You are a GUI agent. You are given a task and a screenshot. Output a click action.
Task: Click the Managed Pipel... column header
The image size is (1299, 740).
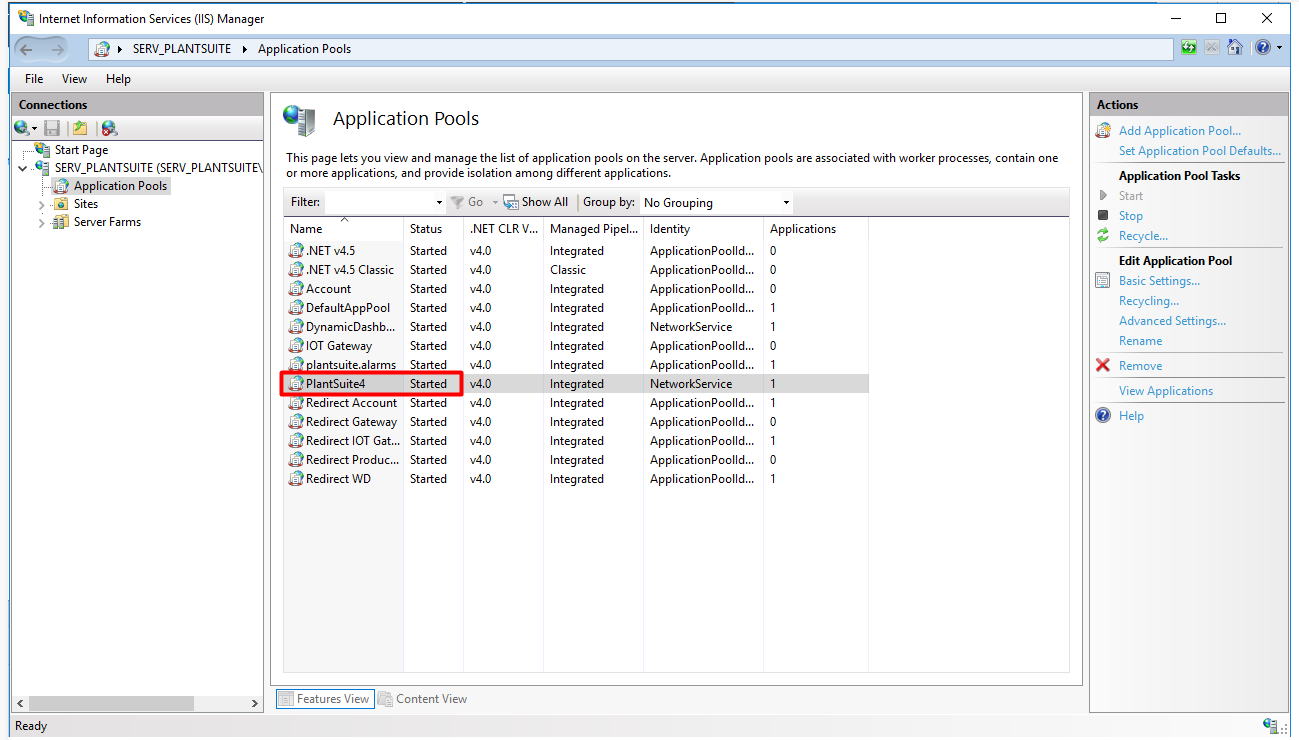pos(593,229)
